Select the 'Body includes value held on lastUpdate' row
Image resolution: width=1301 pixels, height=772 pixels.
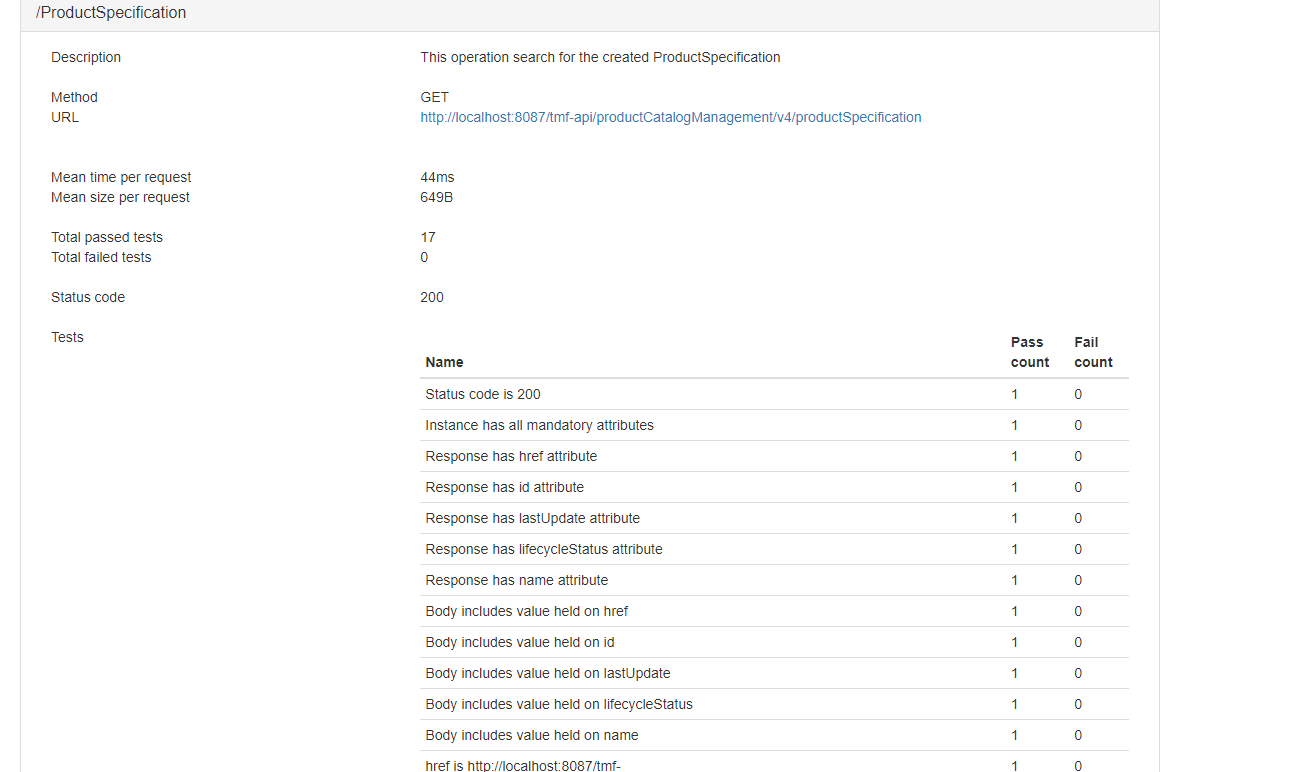click(x=548, y=673)
